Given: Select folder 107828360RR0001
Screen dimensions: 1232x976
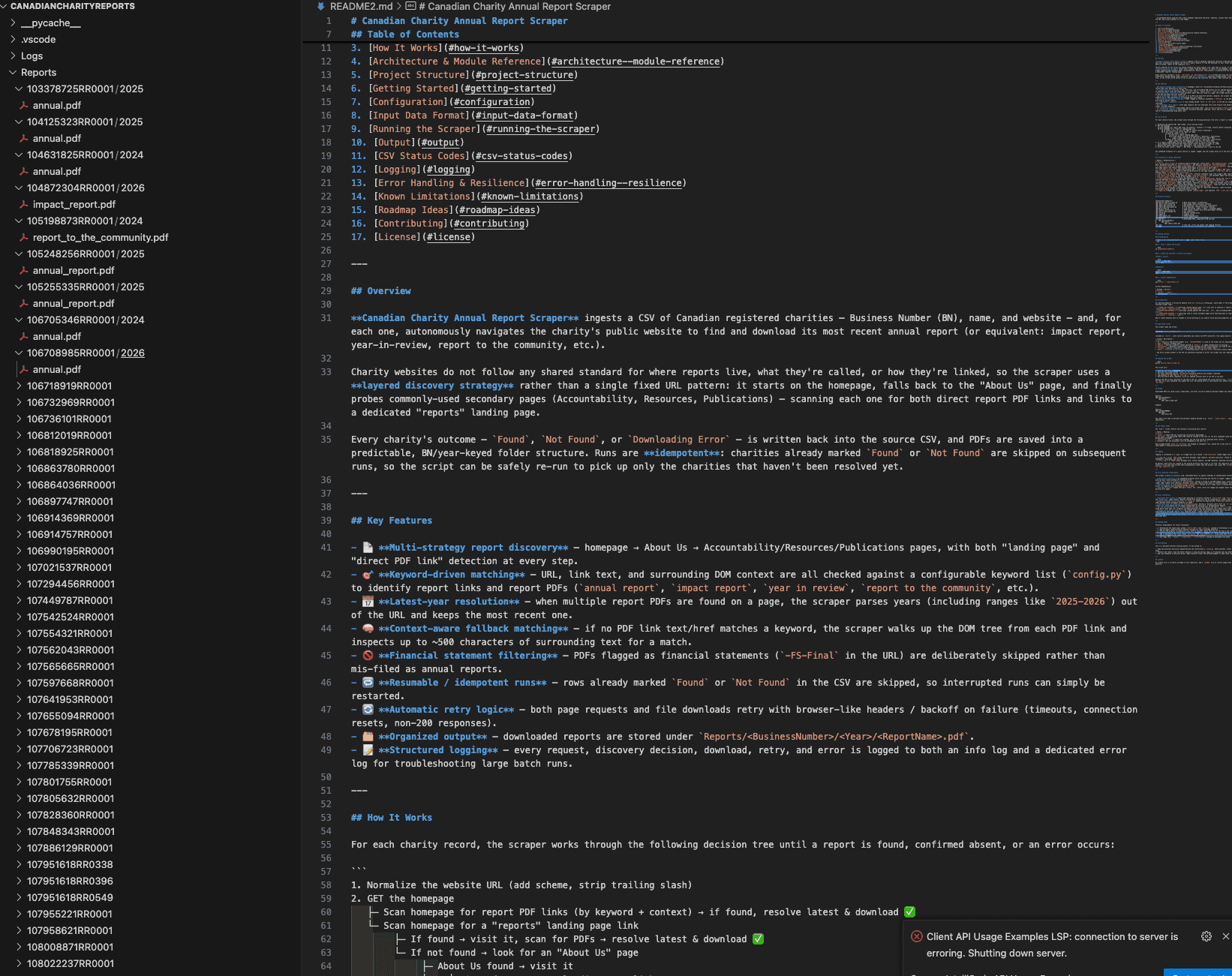Looking at the screenshot, I should tap(71, 815).
